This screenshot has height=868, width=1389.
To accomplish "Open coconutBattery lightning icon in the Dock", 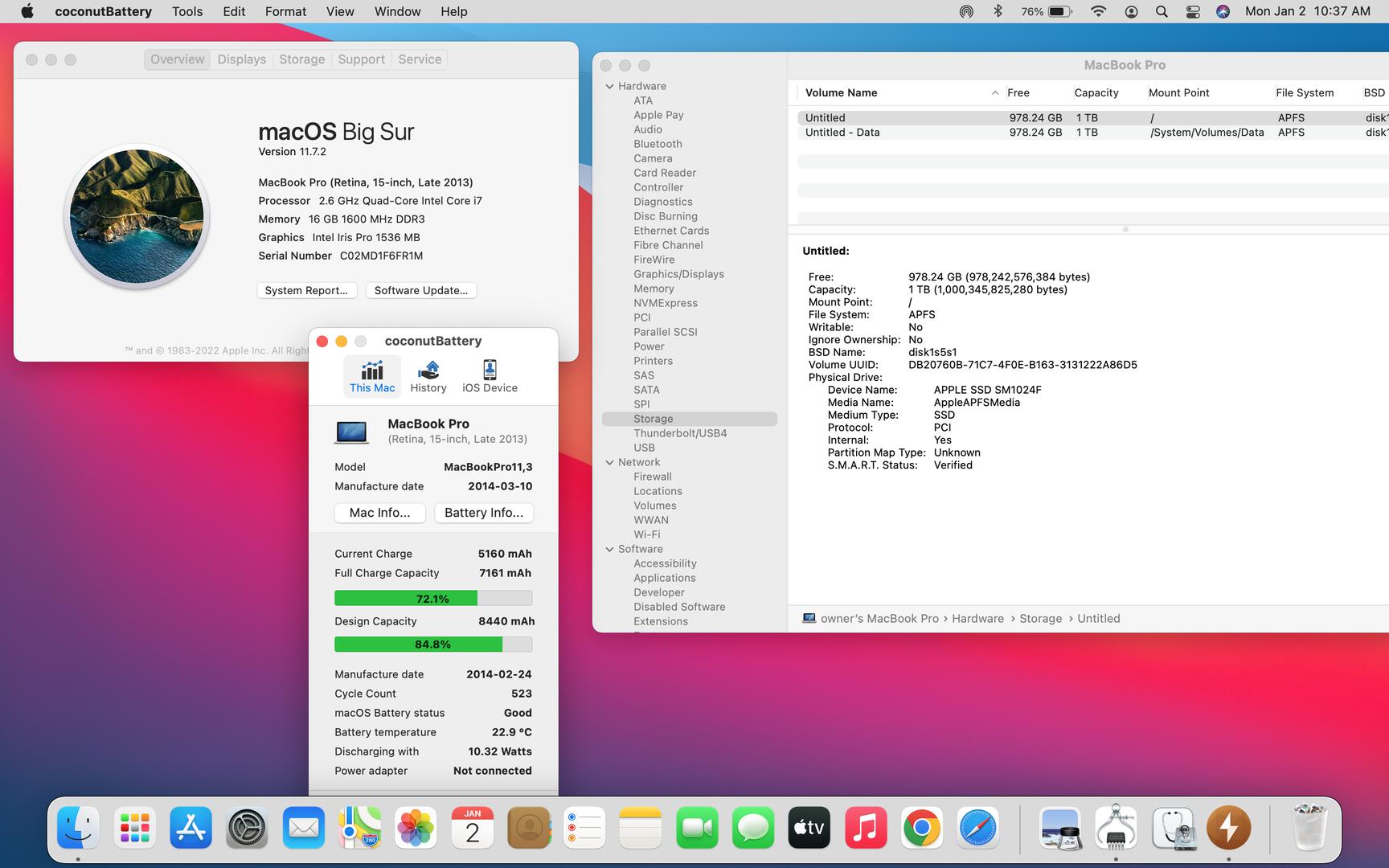I will [x=1228, y=828].
